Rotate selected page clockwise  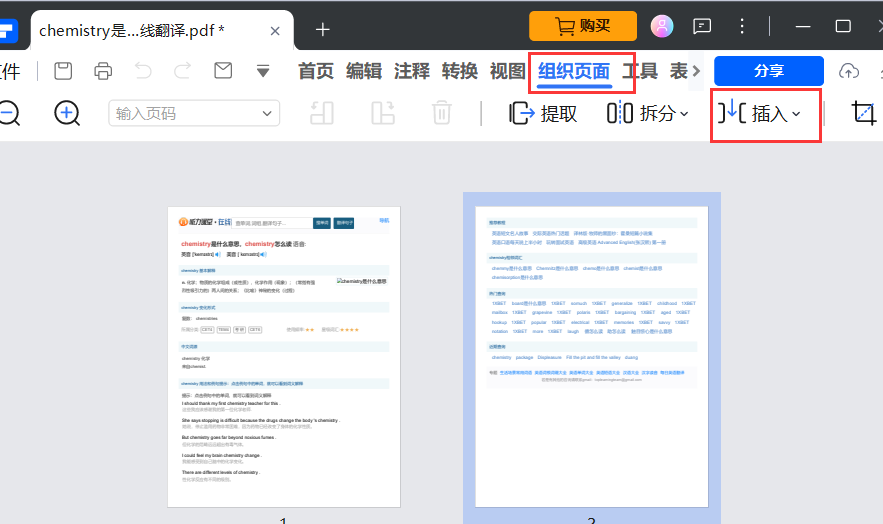tap(382, 113)
